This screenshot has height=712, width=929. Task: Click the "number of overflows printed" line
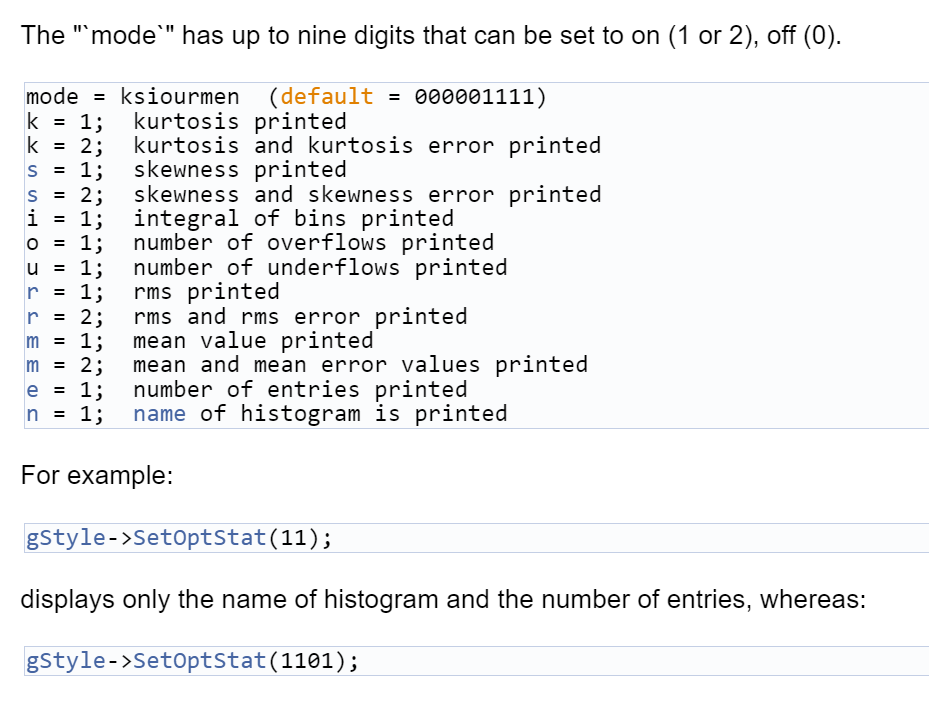click(313, 243)
